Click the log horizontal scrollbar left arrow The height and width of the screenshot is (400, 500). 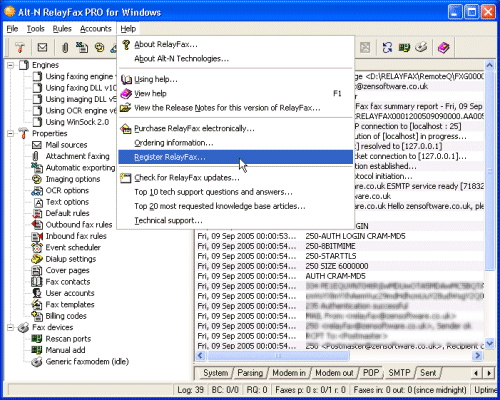pos(200,356)
